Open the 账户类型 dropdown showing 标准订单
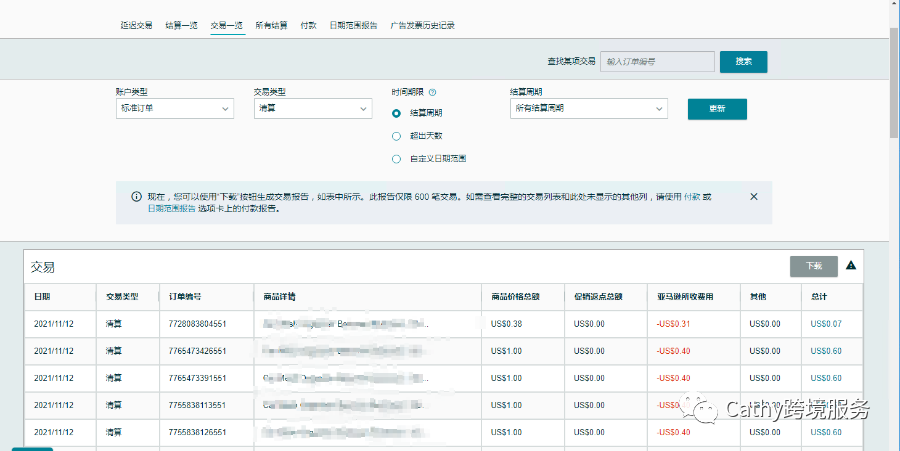900x451 pixels. [x=174, y=108]
